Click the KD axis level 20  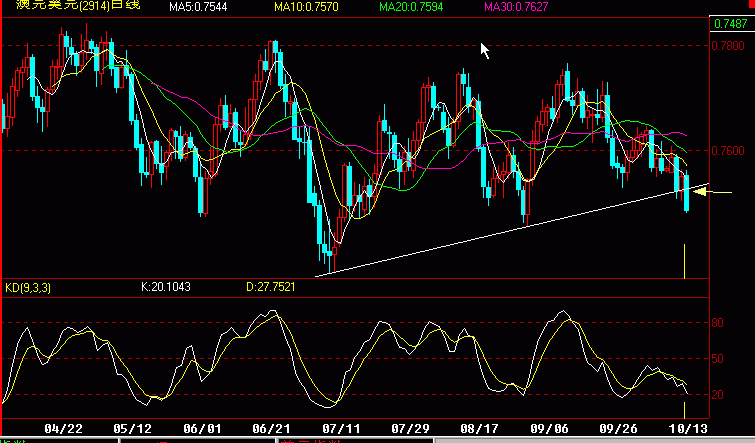[x=717, y=395]
